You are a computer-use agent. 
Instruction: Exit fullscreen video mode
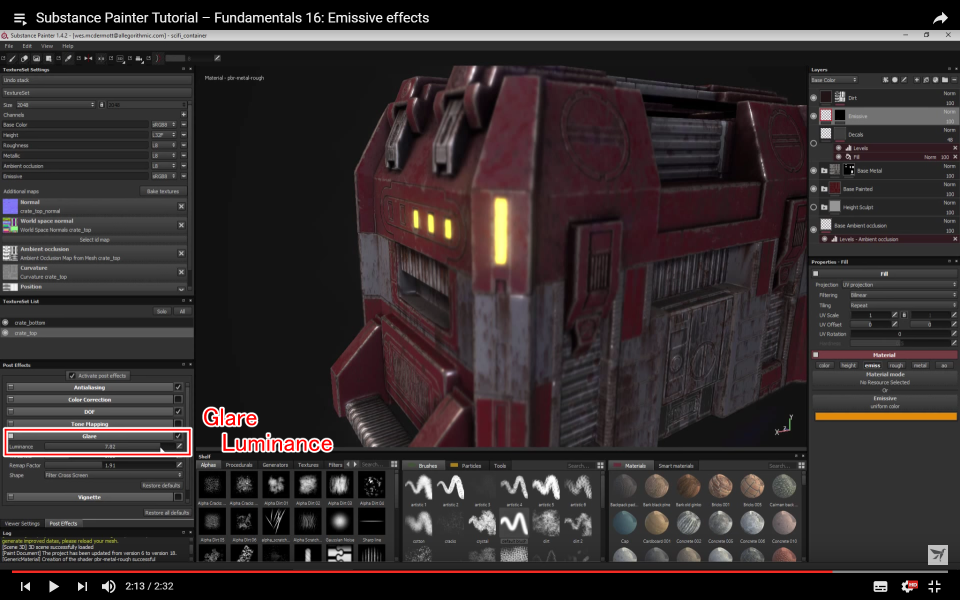point(935,587)
